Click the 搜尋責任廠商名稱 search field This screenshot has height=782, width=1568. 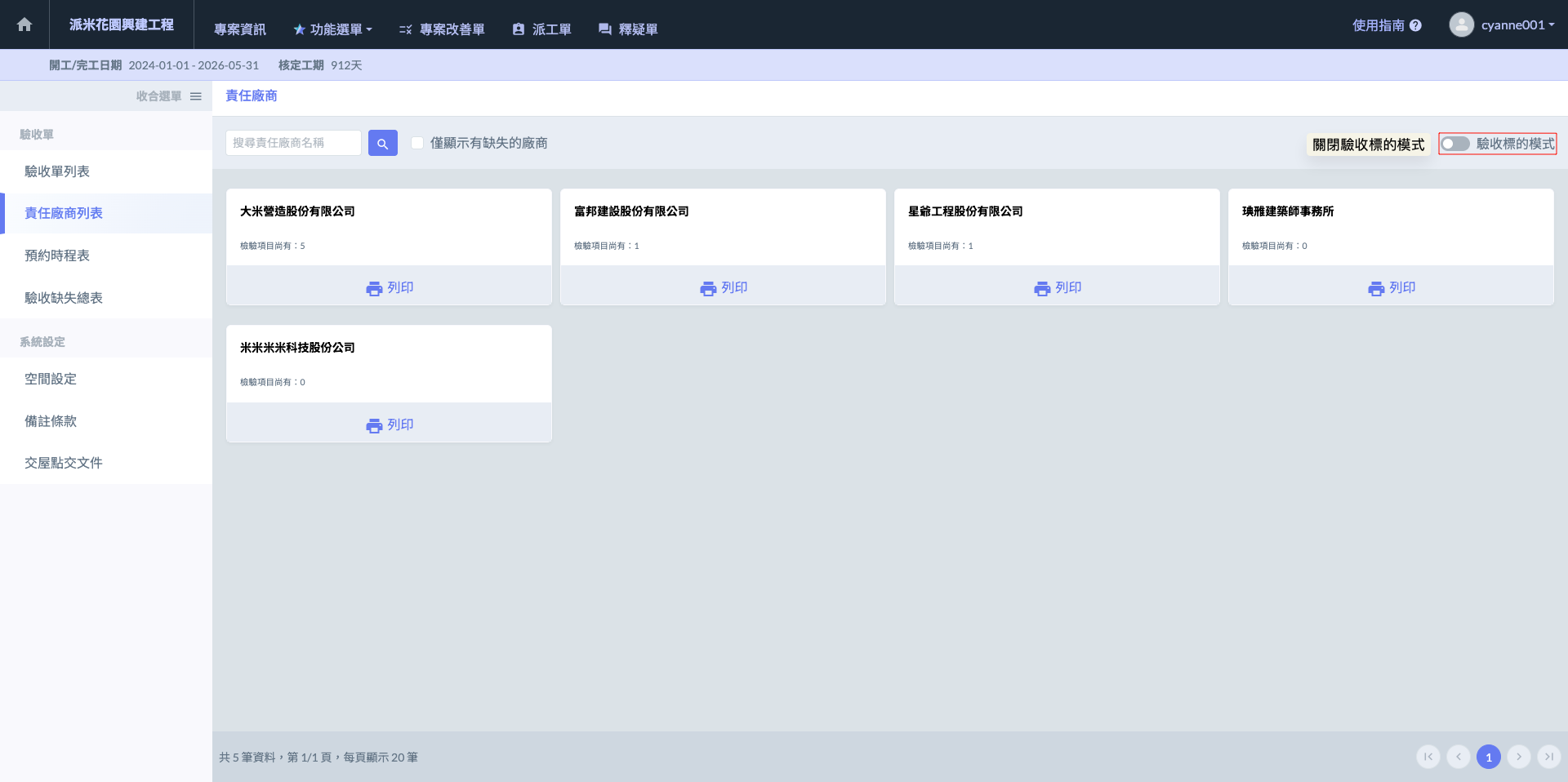[293, 143]
